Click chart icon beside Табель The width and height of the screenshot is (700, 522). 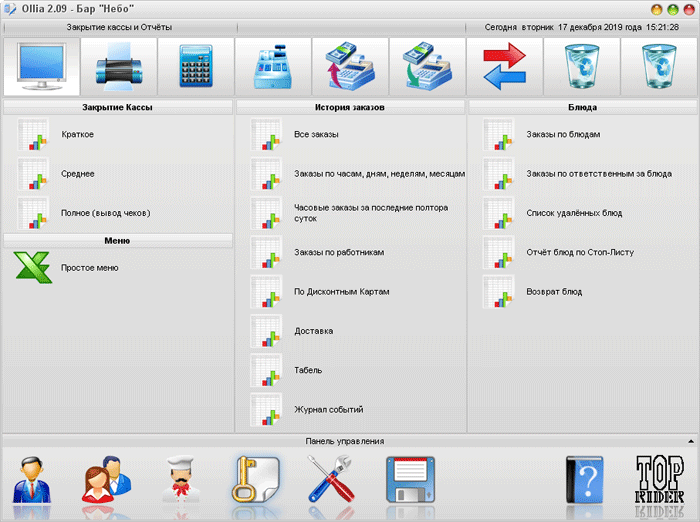point(266,370)
